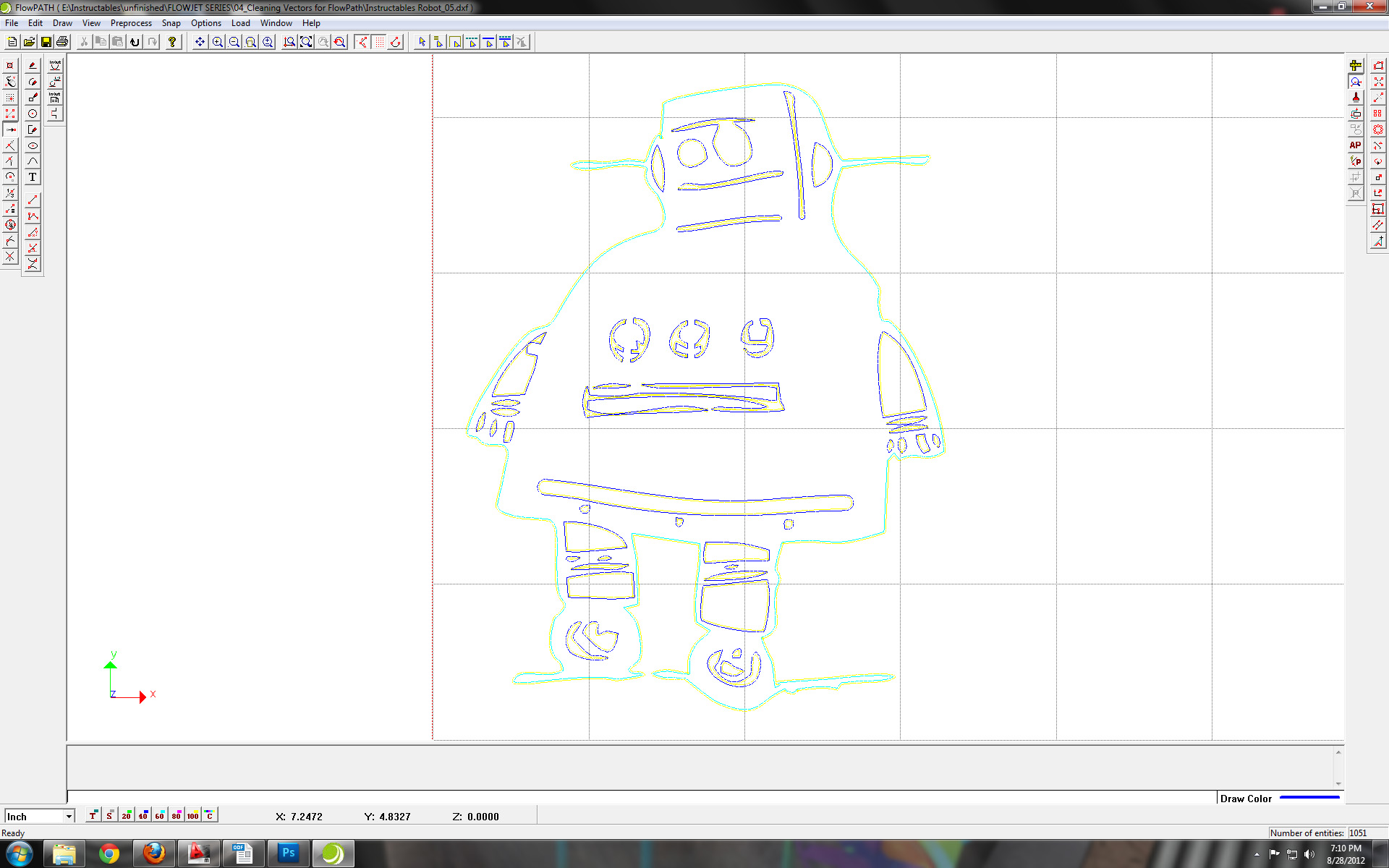This screenshot has width=1389, height=868.
Task: Click the Save floppy disk icon
Action: coord(46,42)
